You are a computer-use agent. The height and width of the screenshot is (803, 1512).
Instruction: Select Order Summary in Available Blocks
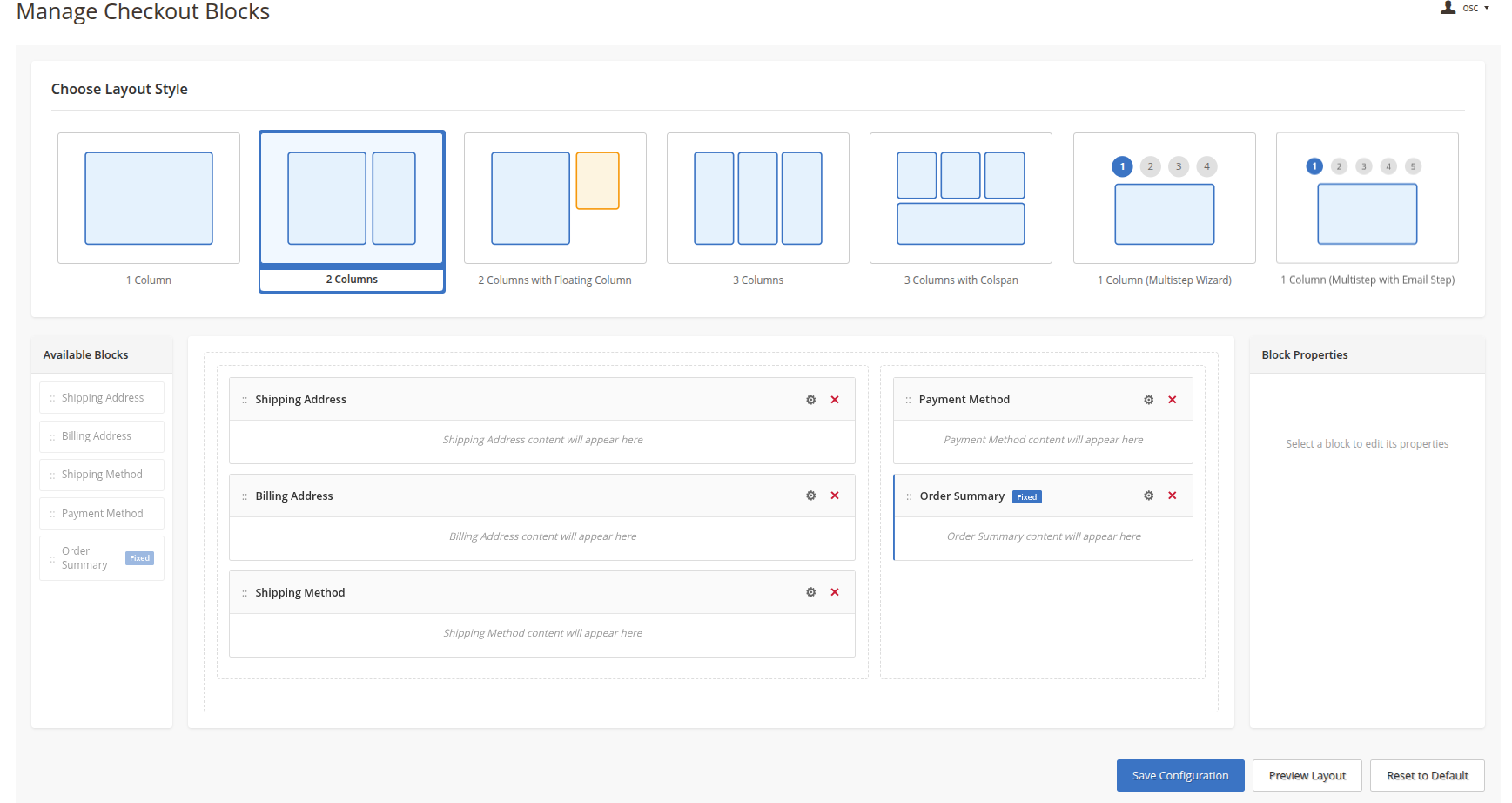point(102,558)
